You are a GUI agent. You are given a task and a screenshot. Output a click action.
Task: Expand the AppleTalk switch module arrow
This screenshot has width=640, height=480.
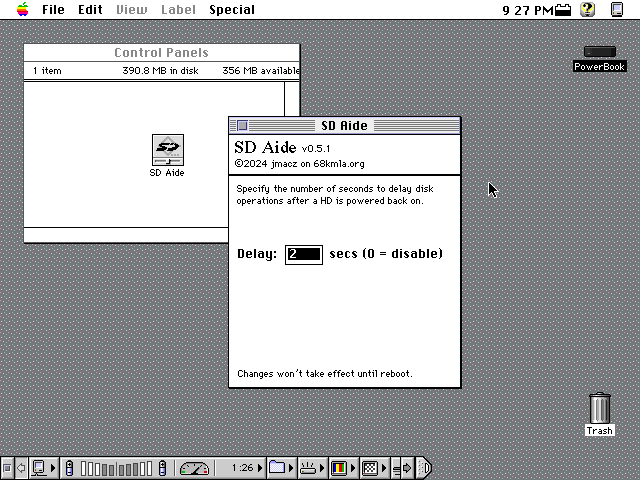coord(53,468)
